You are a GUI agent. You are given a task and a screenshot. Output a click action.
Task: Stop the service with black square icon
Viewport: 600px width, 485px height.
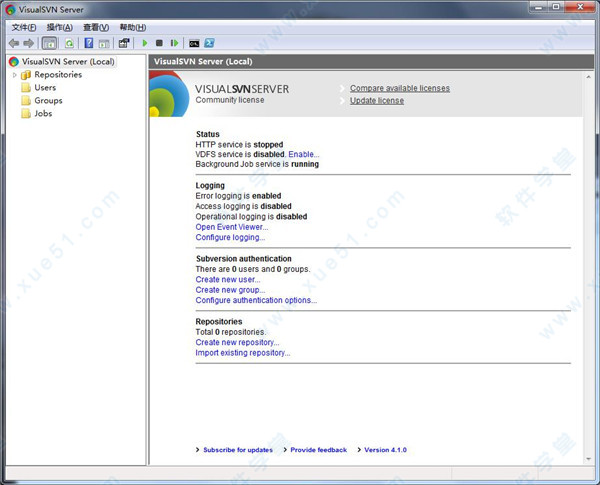pyautogui.click(x=159, y=43)
